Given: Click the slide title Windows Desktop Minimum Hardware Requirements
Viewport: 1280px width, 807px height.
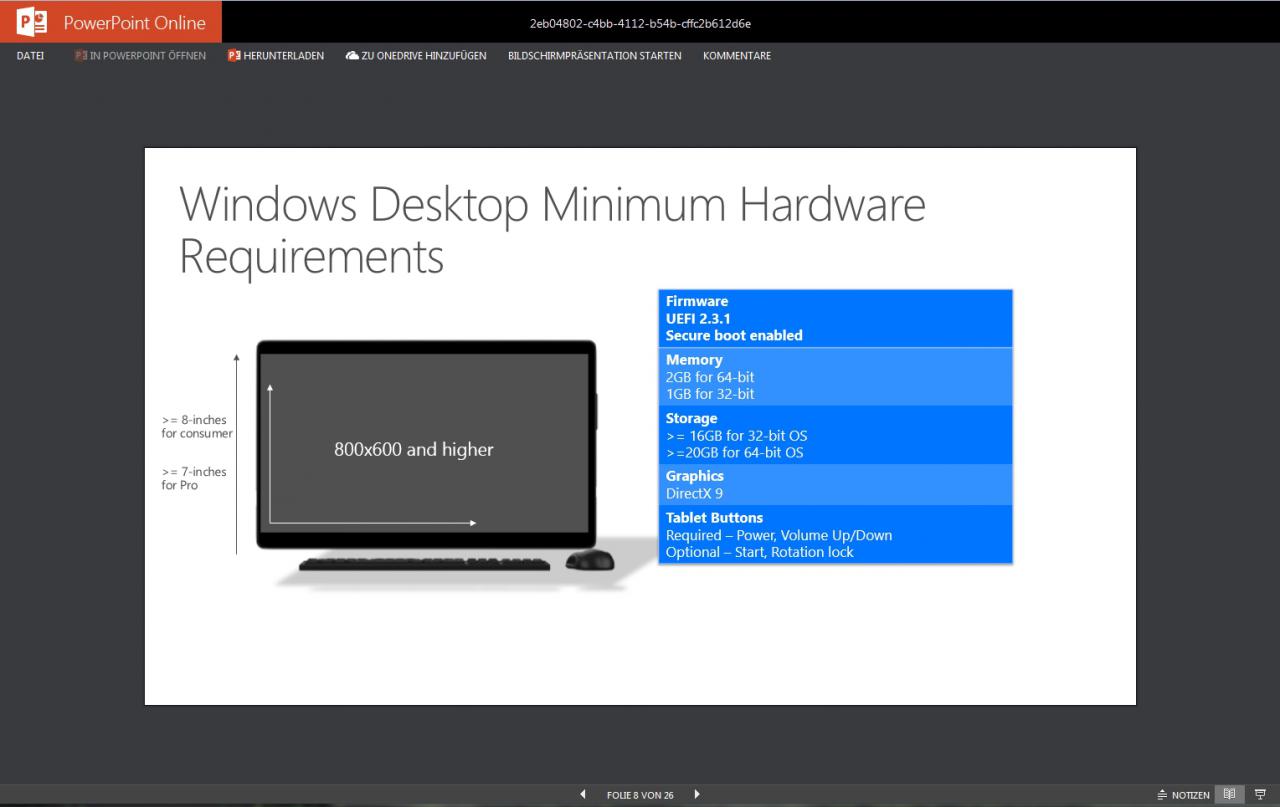Looking at the screenshot, I should click(x=552, y=231).
